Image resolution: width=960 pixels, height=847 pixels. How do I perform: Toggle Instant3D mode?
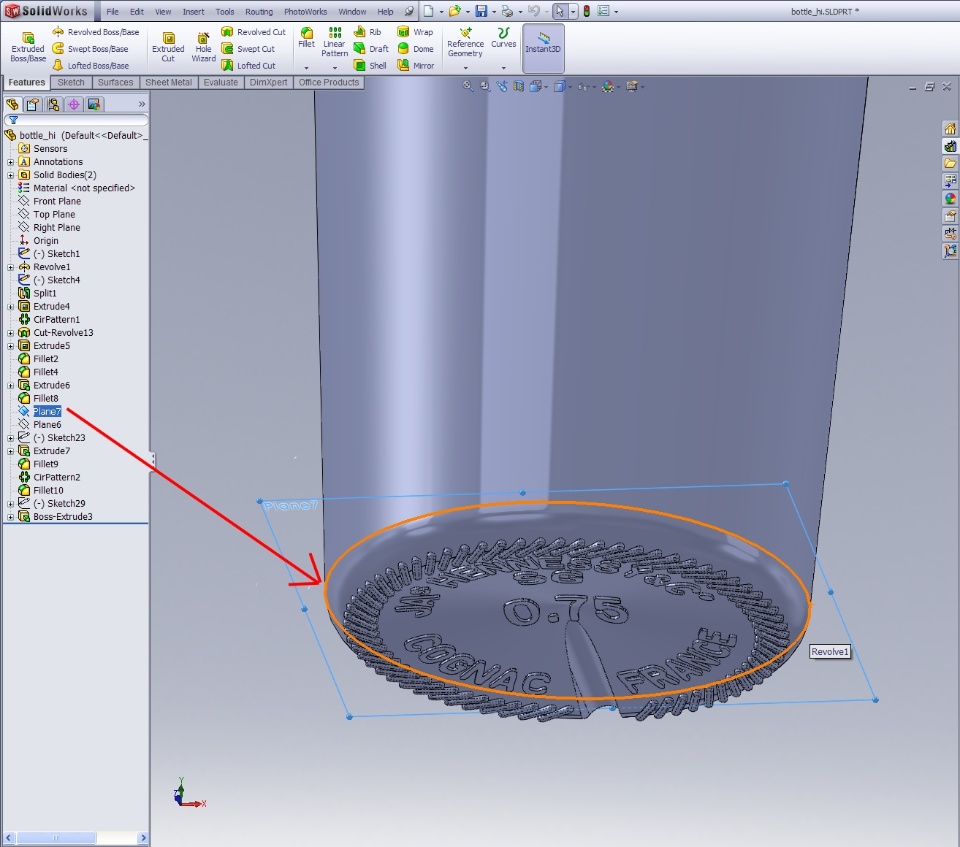click(x=543, y=48)
